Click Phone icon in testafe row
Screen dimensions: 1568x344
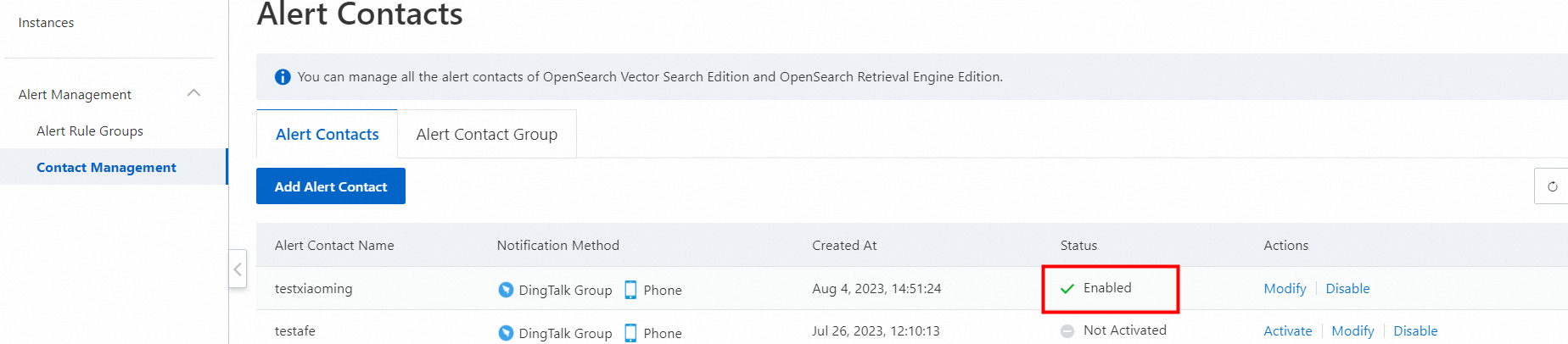tap(630, 333)
